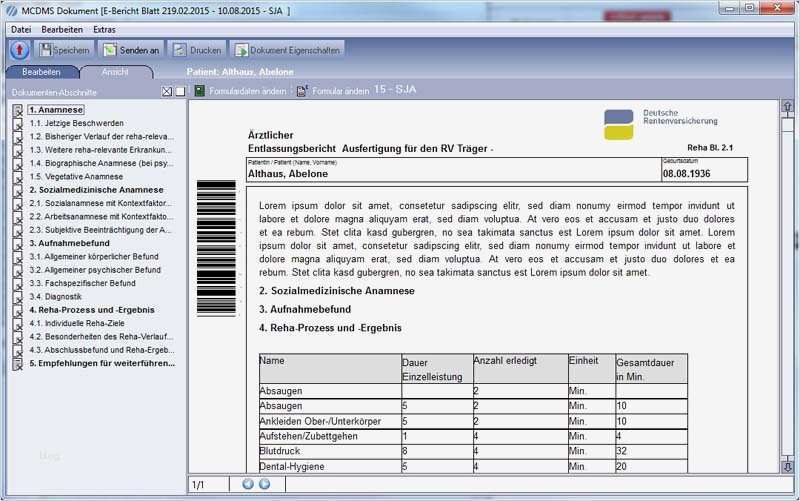The height and width of the screenshot is (501, 800).
Task: Click empty-box icon in Dokumenten-Abschnitte header
Action: point(180,92)
